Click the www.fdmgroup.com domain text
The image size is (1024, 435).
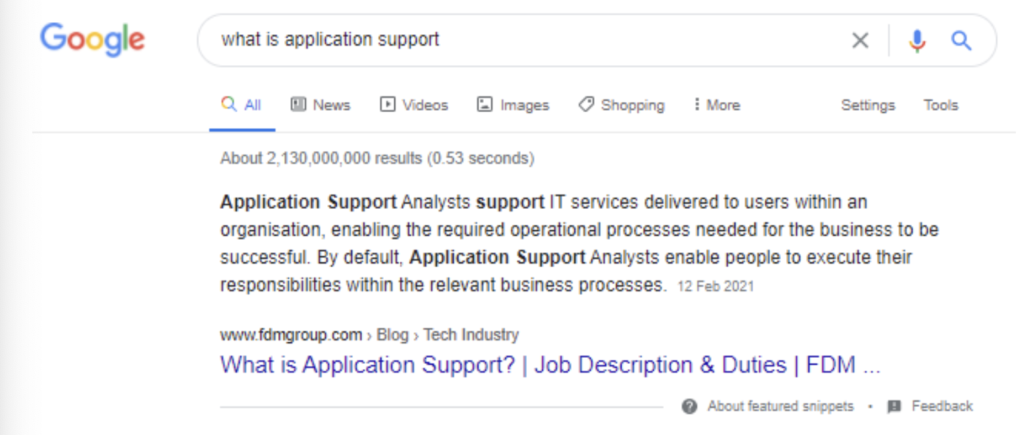(x=290, y=335)
